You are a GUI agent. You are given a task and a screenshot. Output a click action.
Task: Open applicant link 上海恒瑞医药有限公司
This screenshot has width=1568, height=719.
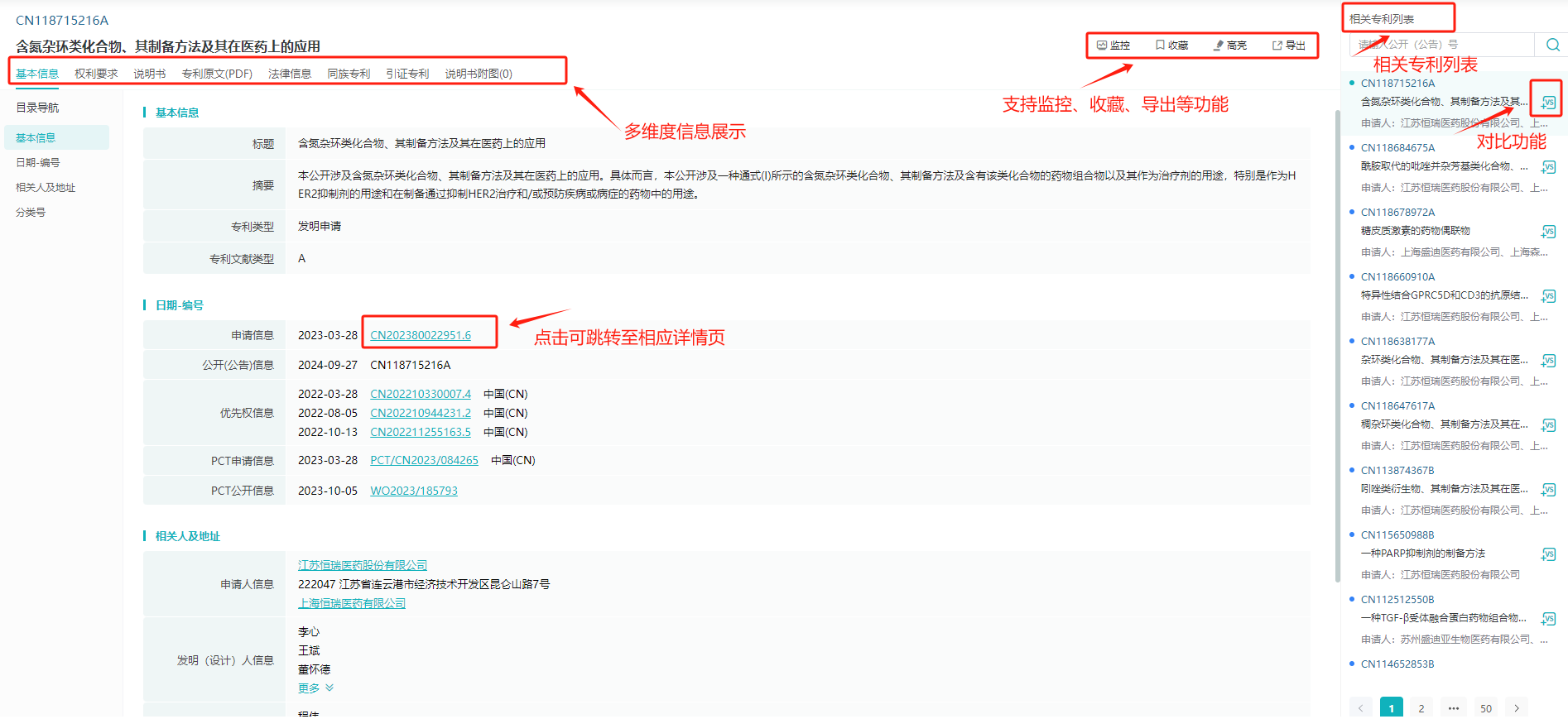click(x=352, y=603)
